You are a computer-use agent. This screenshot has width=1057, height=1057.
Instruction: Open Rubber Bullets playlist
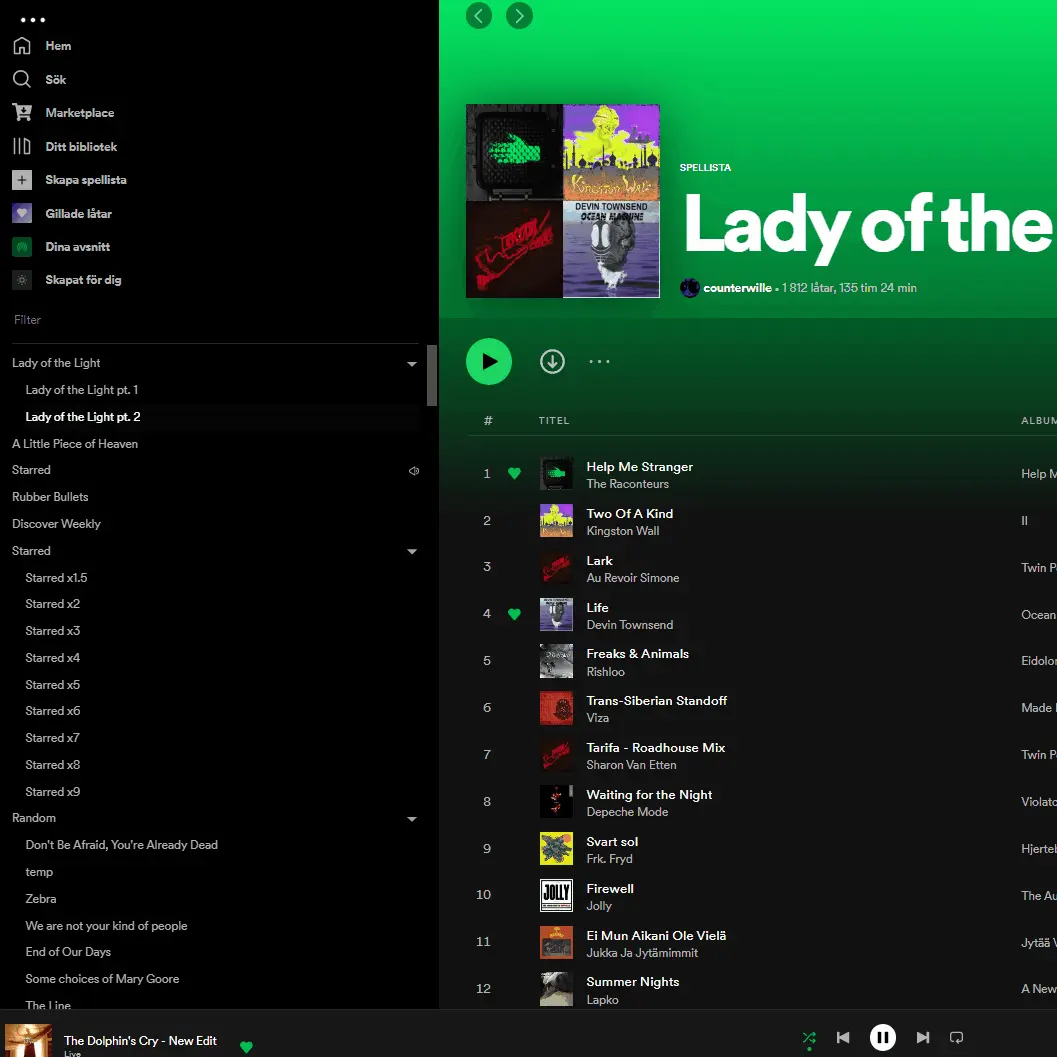(x=50, y=497)
